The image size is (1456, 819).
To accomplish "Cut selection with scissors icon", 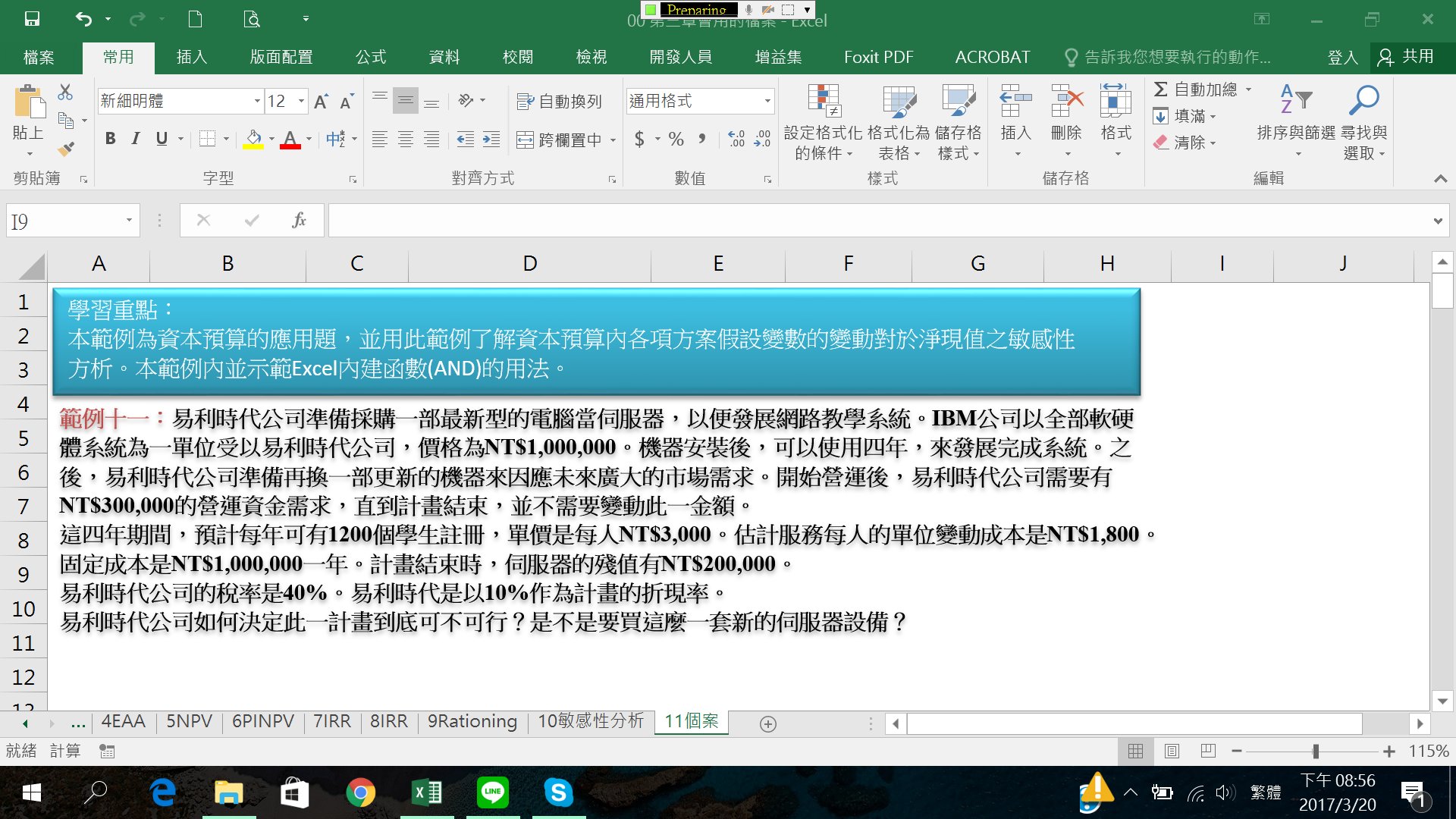I will pyautogui.click(x=65, y=93).
